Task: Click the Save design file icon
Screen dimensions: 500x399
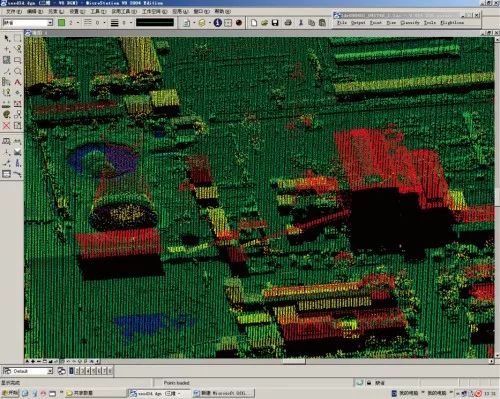Action: (x=275, y=23)
